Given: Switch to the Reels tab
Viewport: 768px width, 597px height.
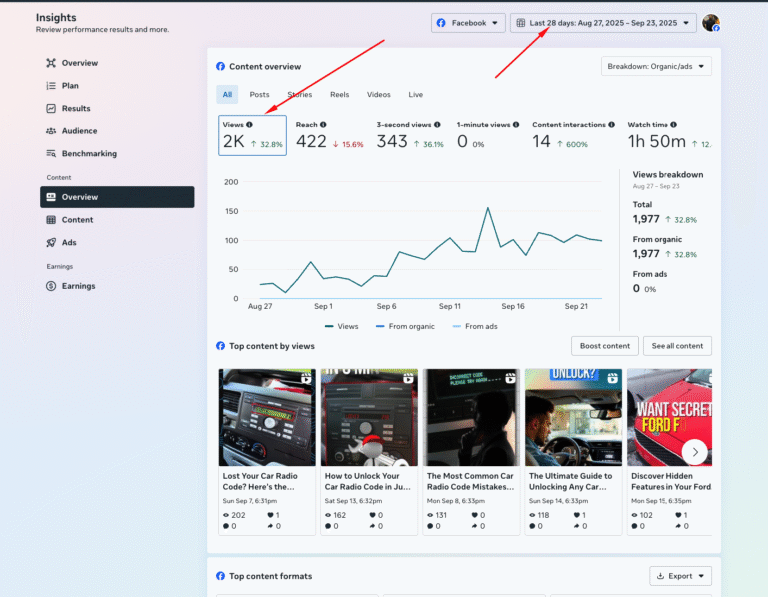Looking at the screenshot, I should (x=340, y=95).
